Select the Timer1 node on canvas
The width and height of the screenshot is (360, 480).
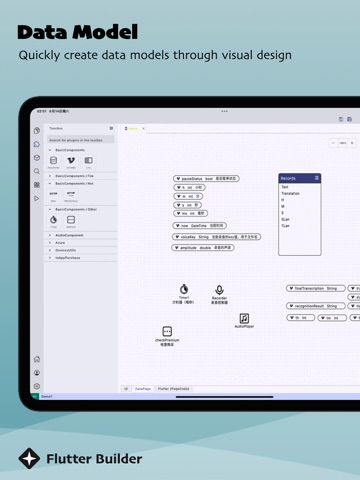coord(184,294)
